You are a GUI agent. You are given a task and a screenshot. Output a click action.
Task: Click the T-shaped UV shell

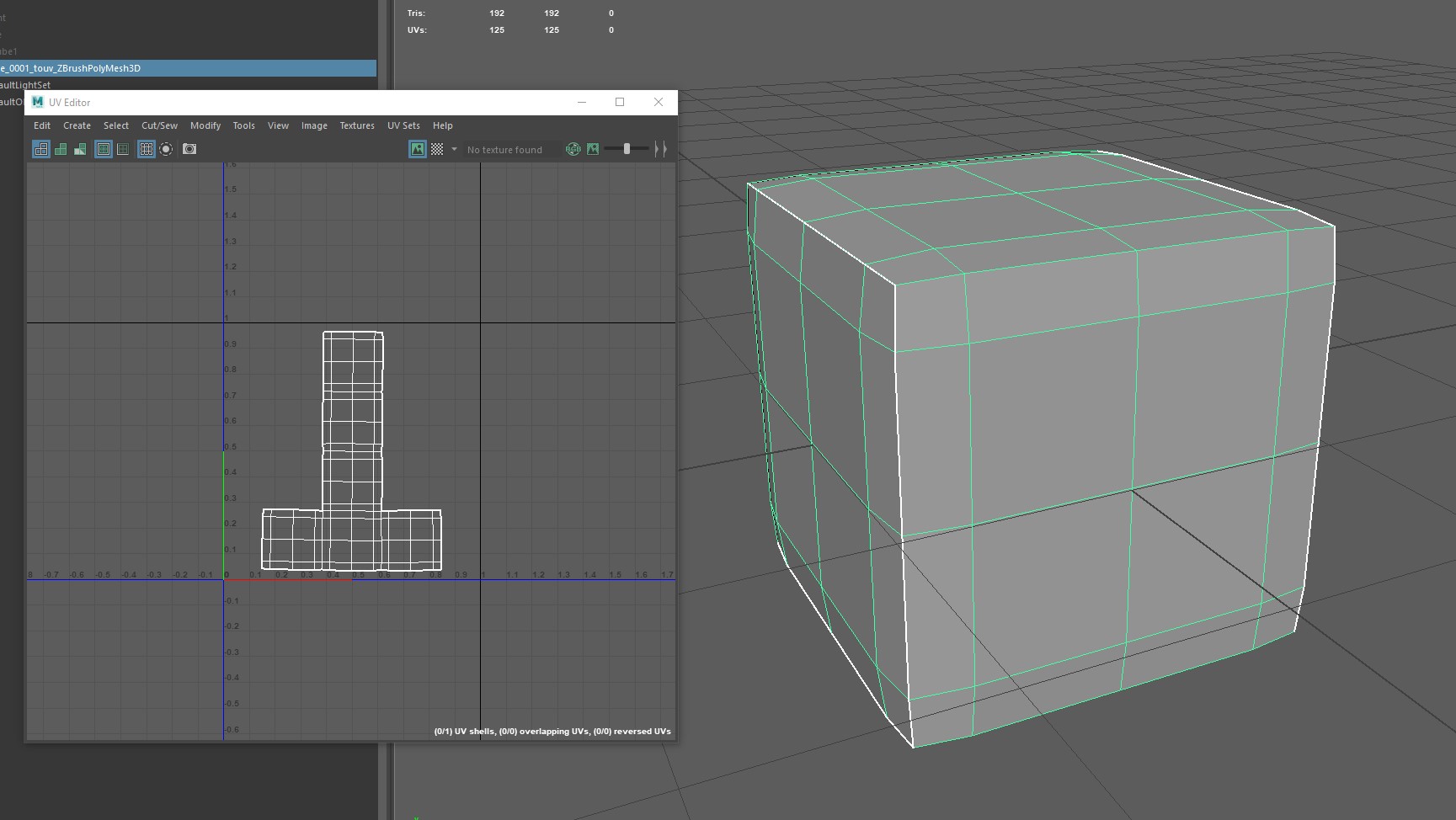352,451
